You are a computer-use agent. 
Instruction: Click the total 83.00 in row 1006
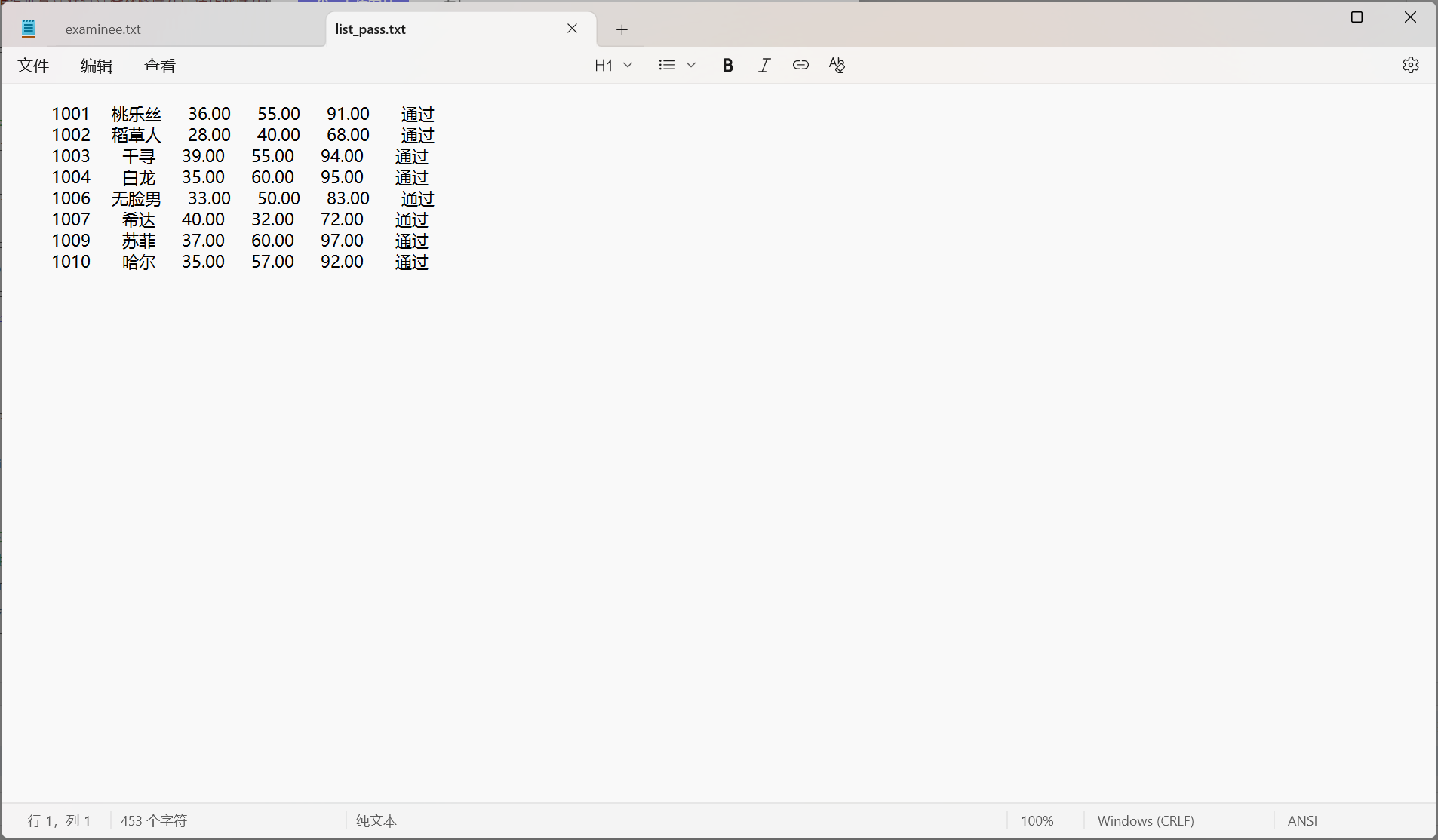(348, 198)
